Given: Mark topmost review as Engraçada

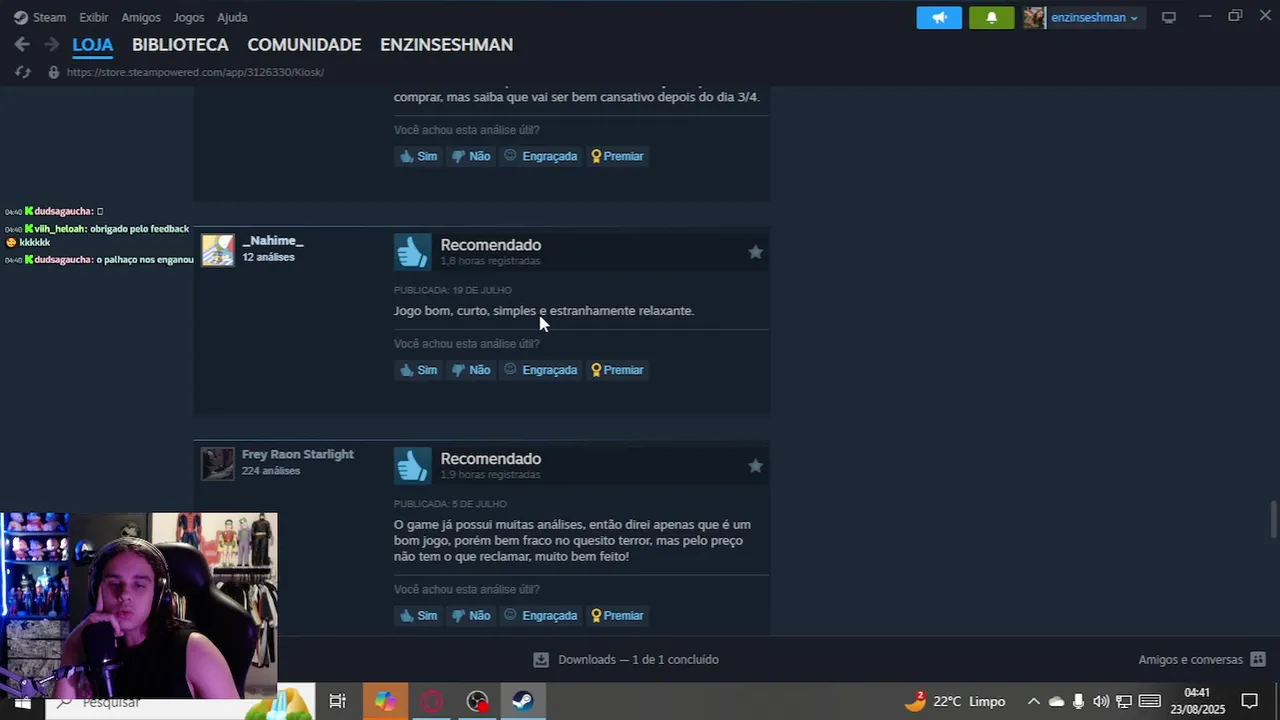Looking at the screenshot, I should (x=540, y=156).
